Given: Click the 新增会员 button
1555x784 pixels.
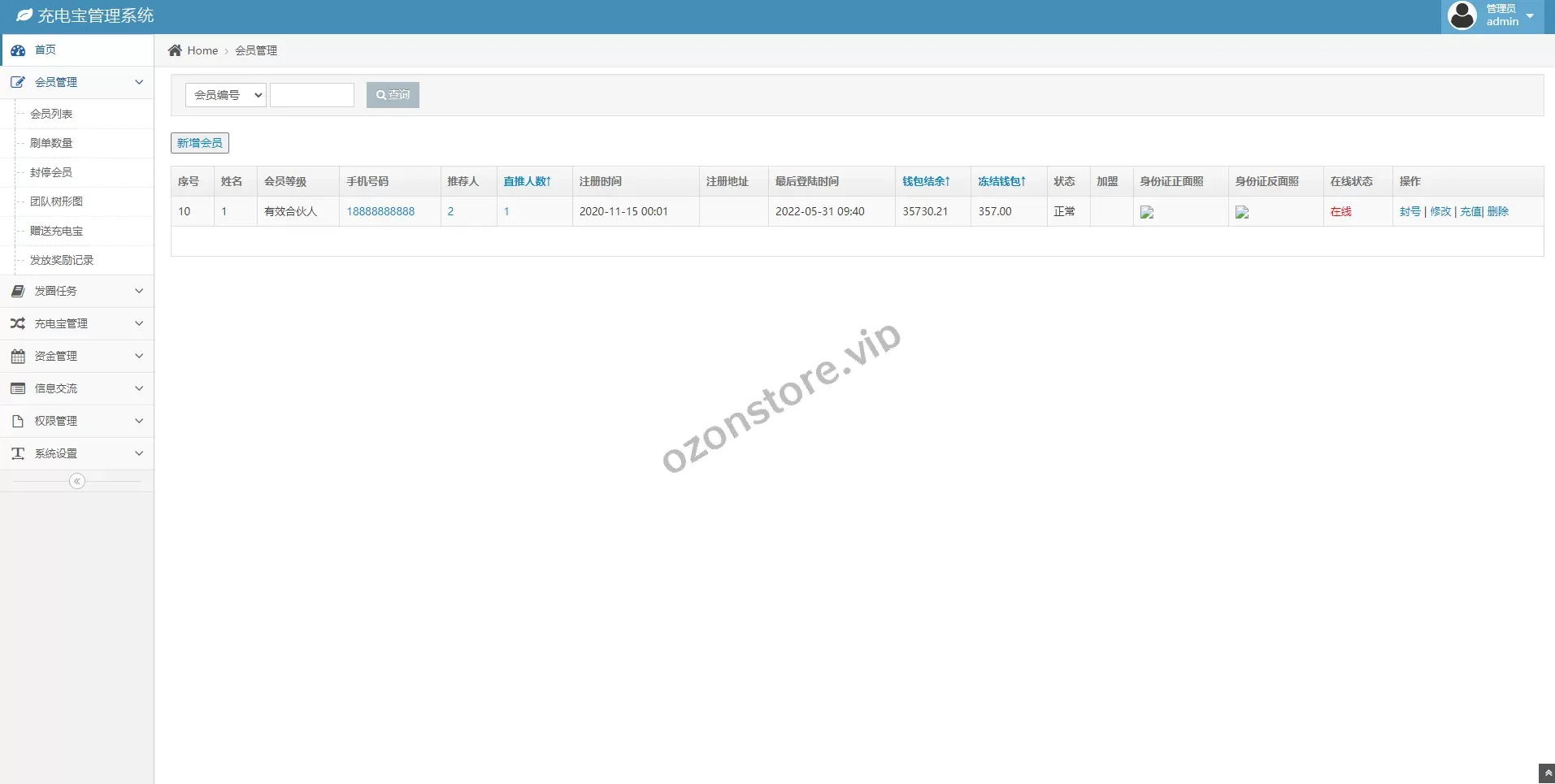Looking at the screenshot, I should click(x=200, y=143).
